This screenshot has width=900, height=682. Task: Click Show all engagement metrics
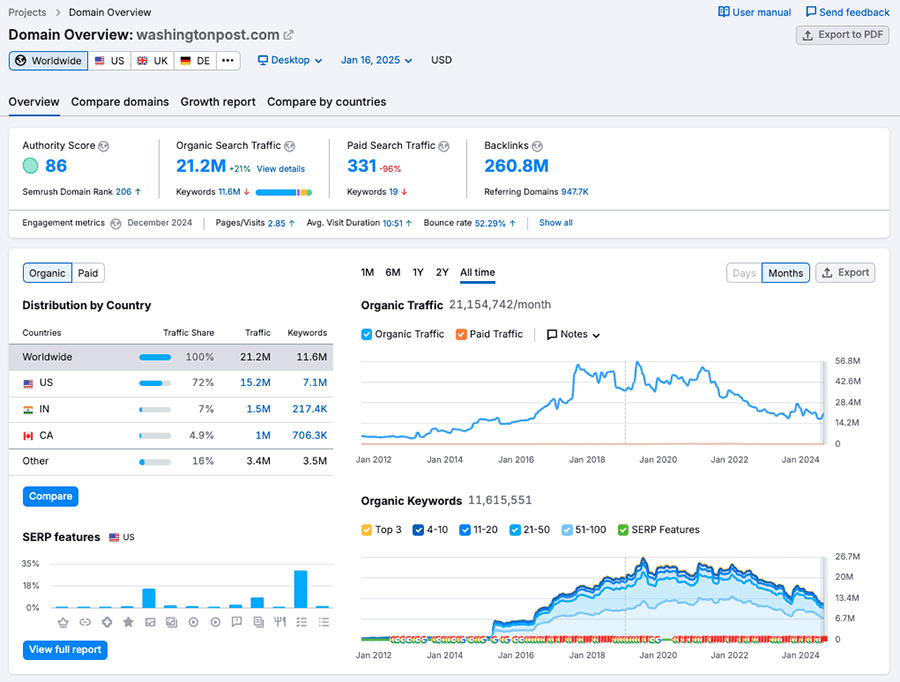click(556, 223)
